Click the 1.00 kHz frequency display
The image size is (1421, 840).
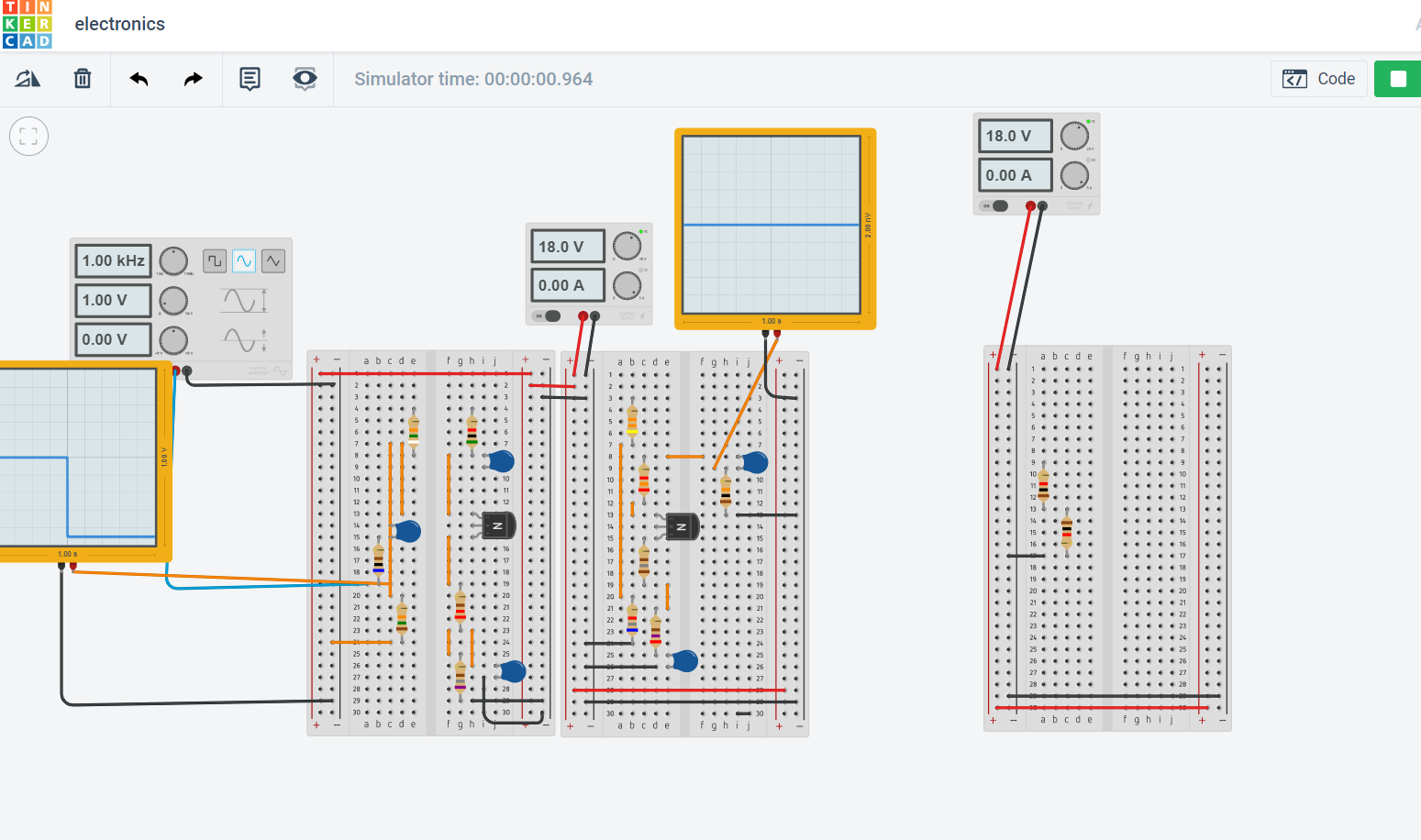[112, 260]
